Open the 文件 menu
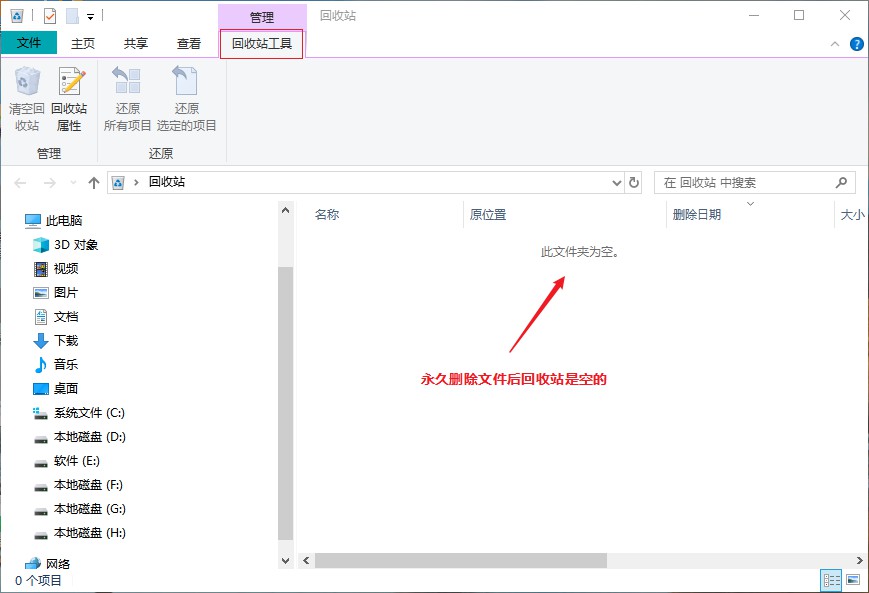This screenshot has height=593, width=869. [29, 43]
